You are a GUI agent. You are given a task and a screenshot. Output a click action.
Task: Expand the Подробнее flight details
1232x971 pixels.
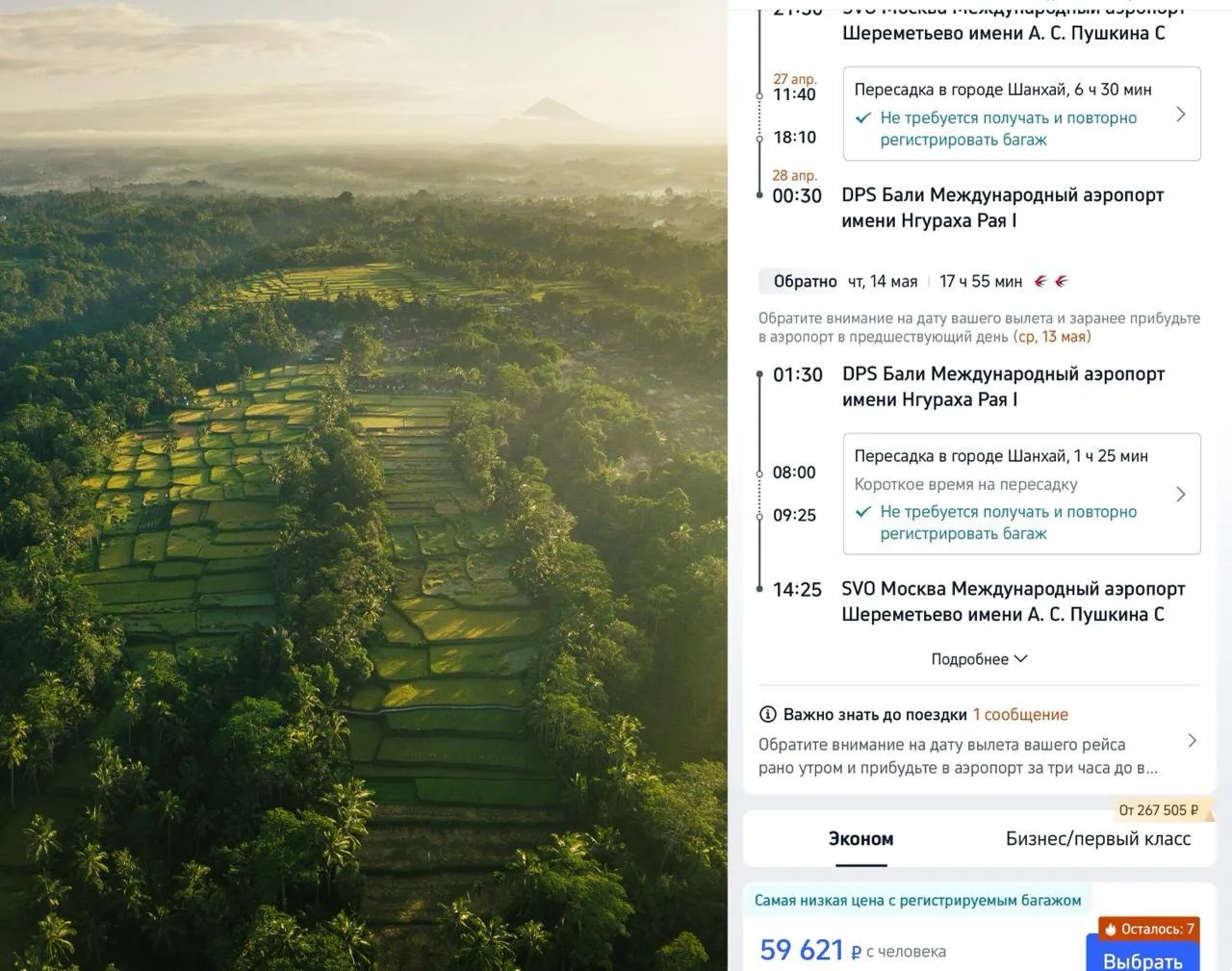pyautogui.click(x=979, y=659)
